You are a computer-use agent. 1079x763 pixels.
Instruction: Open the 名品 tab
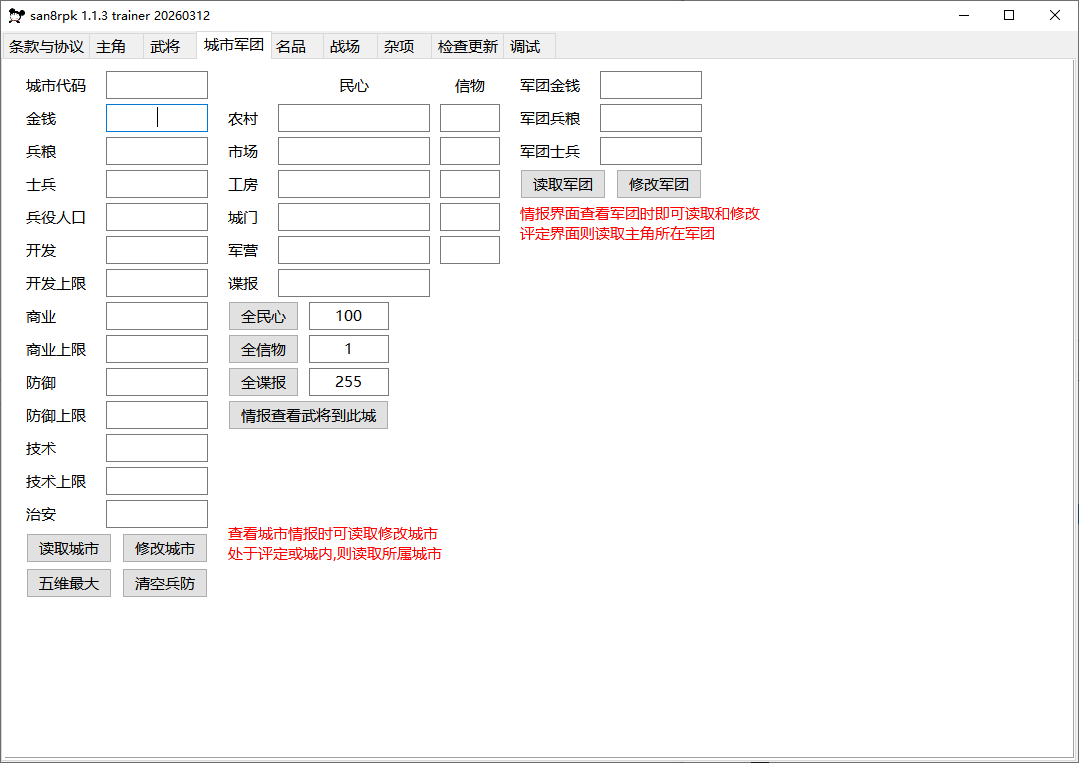[x=291, y=47]
